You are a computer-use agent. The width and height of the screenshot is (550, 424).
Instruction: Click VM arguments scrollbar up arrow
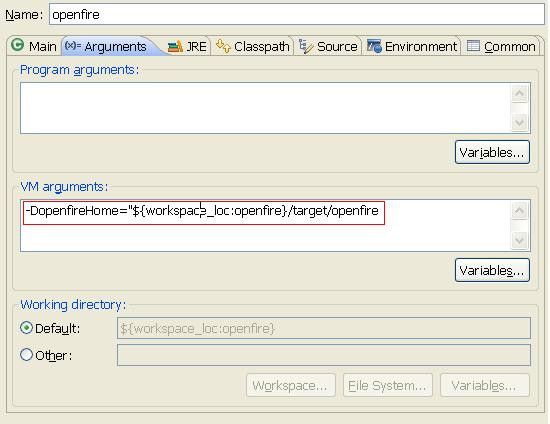tap(519, 211)
